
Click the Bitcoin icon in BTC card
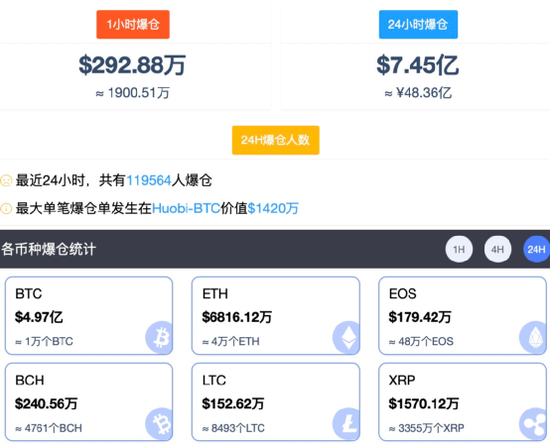[x=159, y=337]
